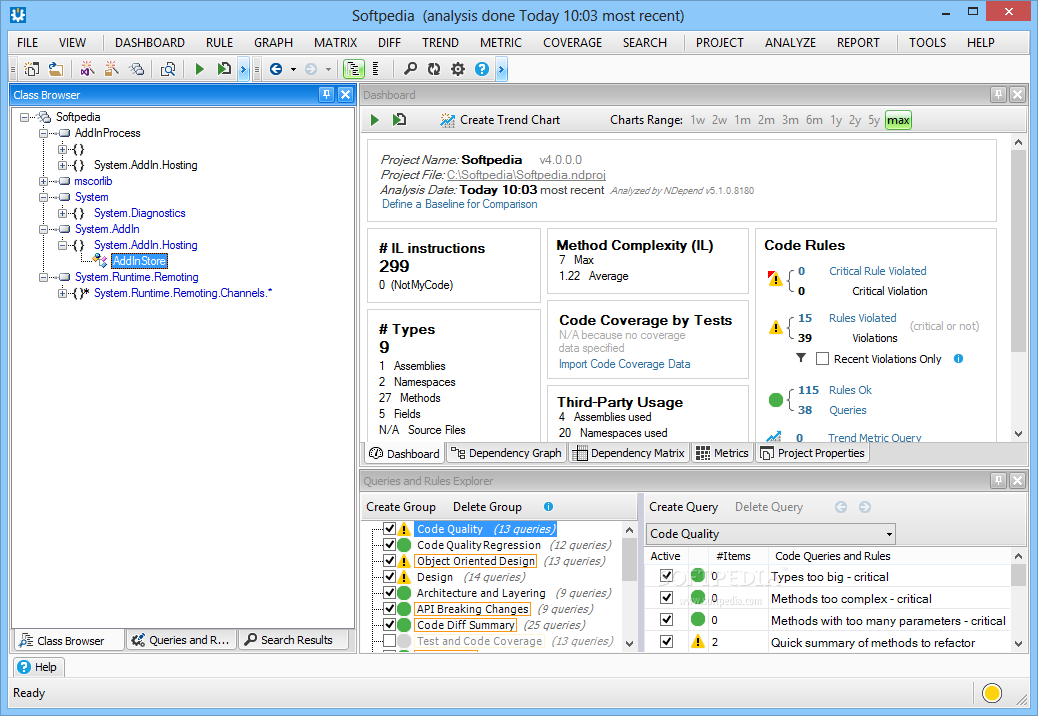Click the yellow status circle indicator
This screenshot has height=716, width=1038.
pyautogui.click(x=992, y=693)
